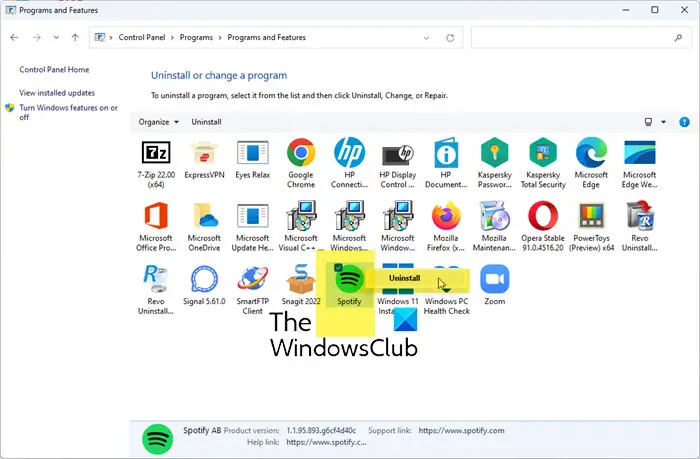Select the Spotify program icon
The height and width of the screenshot is (459, 700).
349,280
